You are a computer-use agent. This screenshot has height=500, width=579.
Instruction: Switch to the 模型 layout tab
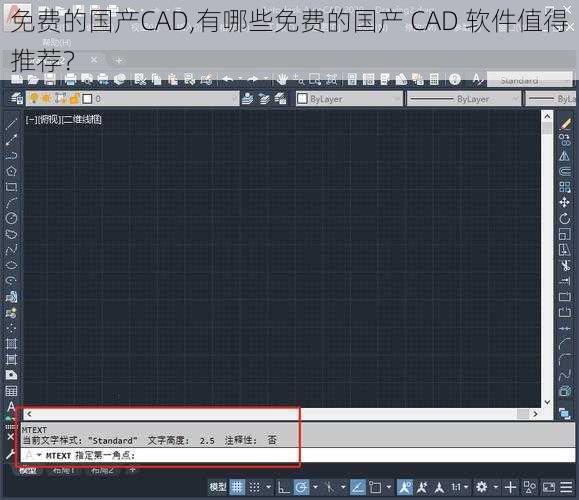click(28, 471)
